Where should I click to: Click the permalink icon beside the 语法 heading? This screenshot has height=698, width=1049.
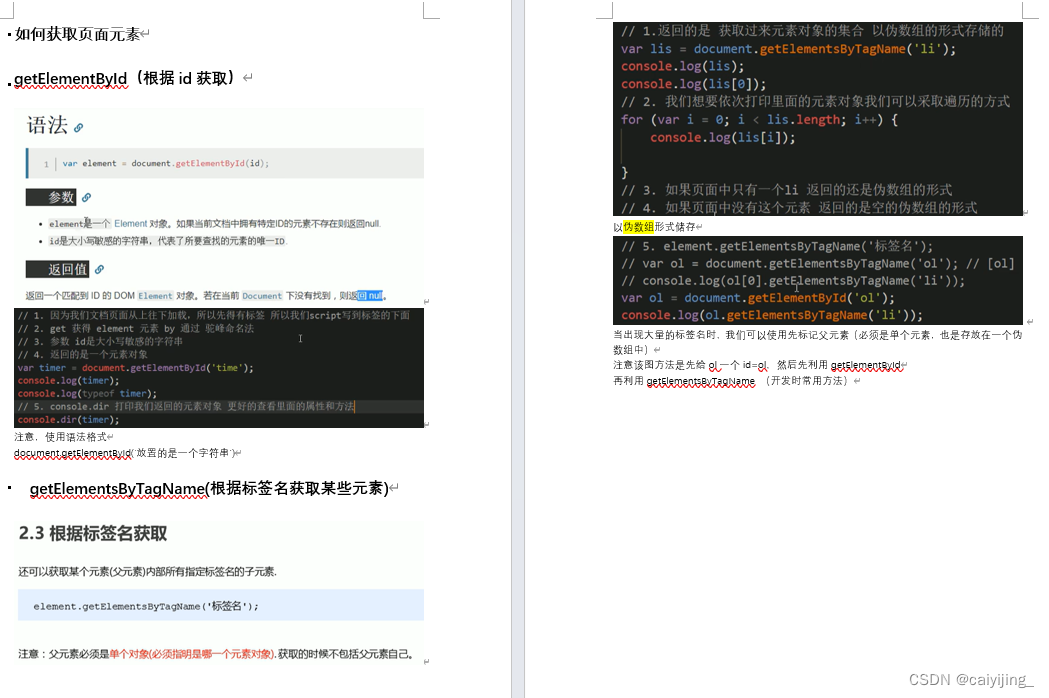(77, 128)
